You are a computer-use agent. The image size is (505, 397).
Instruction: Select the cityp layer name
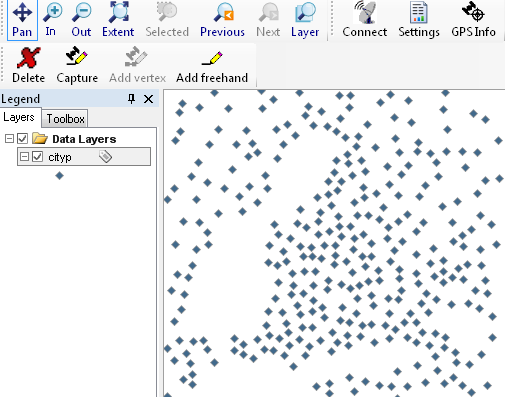[x=60, y=157]
